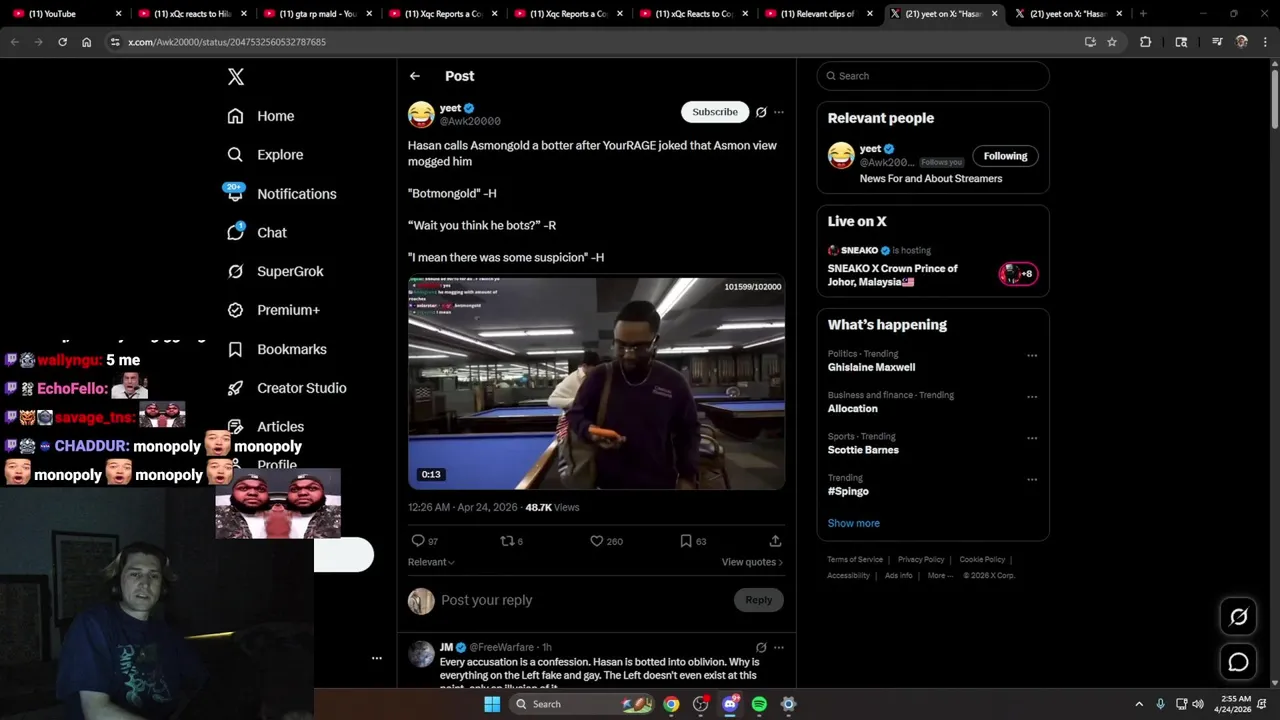
Task: Open JM @FreeWarfare reply options menu
Action: (x=779, y=647)
